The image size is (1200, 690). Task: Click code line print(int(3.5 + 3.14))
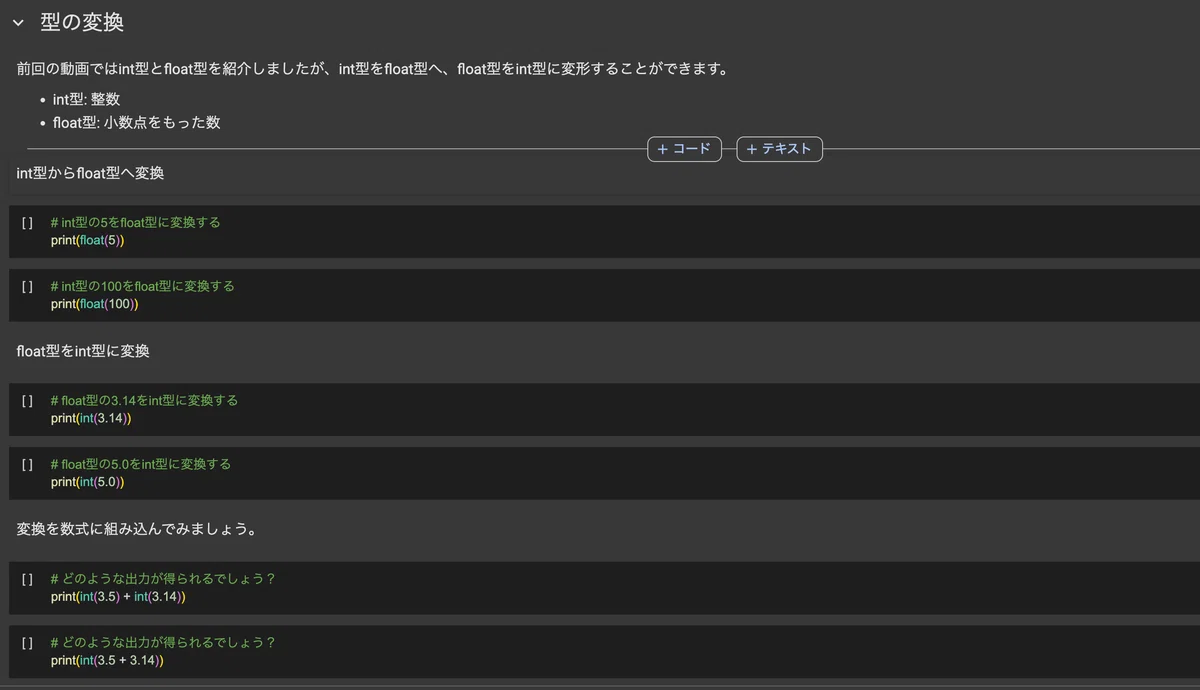pyautogui.click(x=107, y=660)
